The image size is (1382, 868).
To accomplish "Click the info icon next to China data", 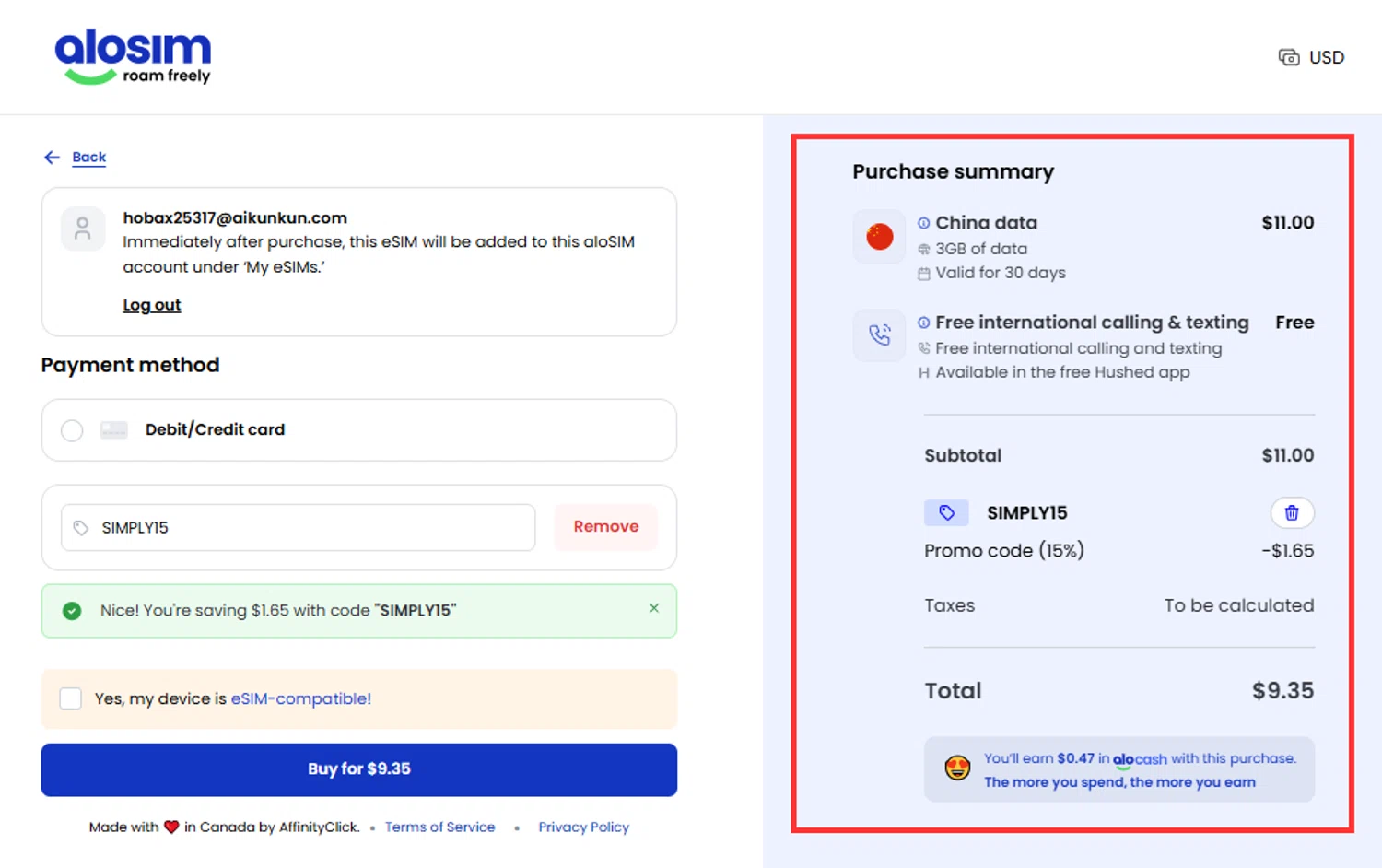I will (x=923, y=223).
